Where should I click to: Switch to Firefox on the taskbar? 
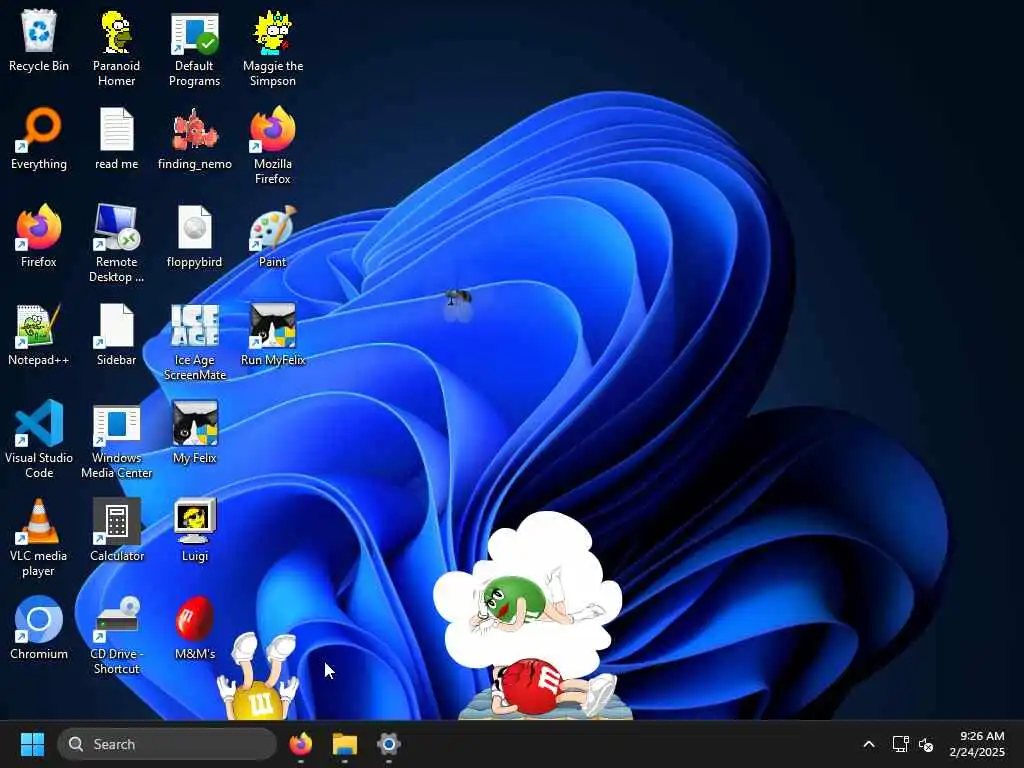300,744
